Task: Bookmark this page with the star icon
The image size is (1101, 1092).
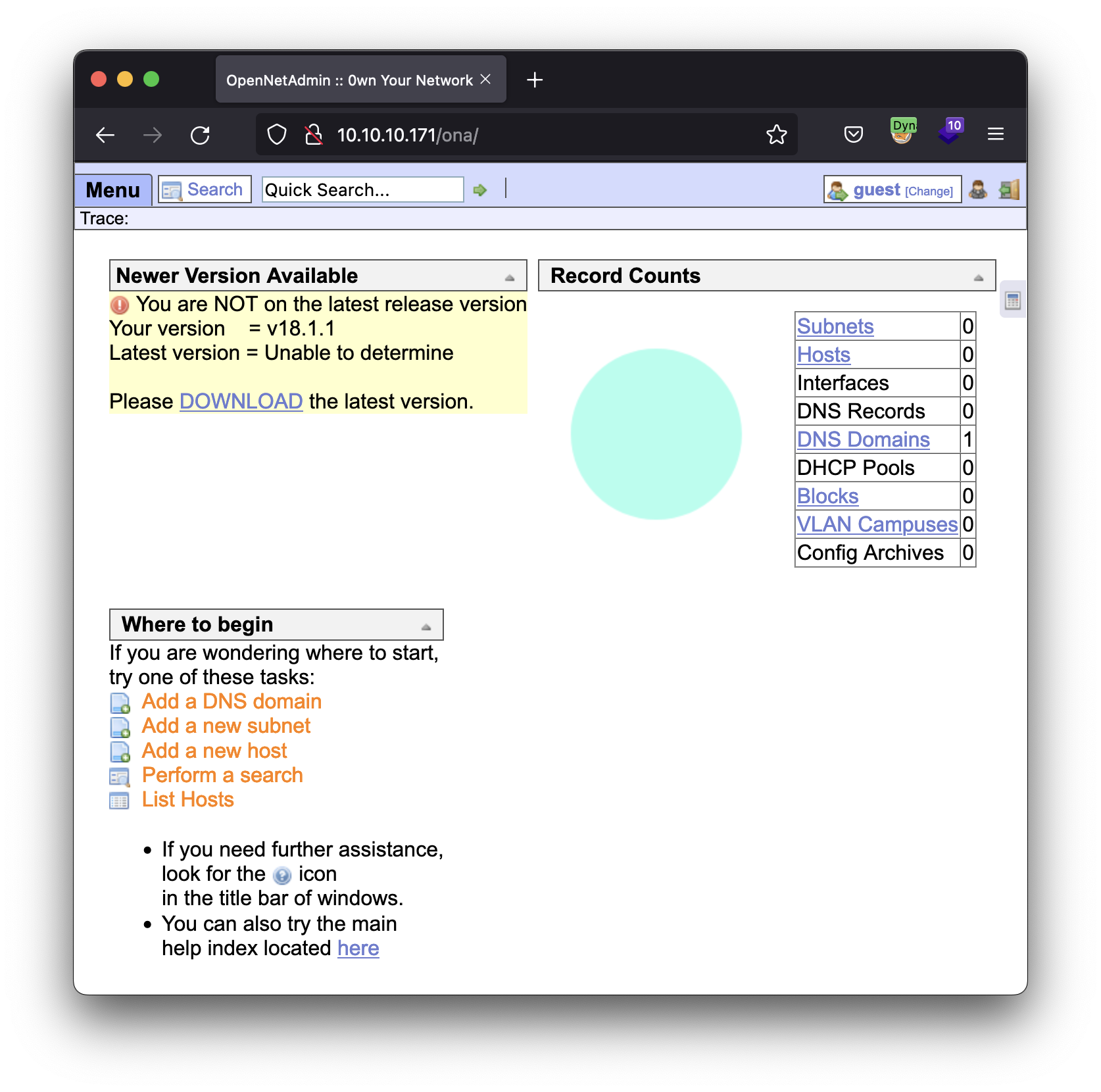Action: [x=776, y=135]
